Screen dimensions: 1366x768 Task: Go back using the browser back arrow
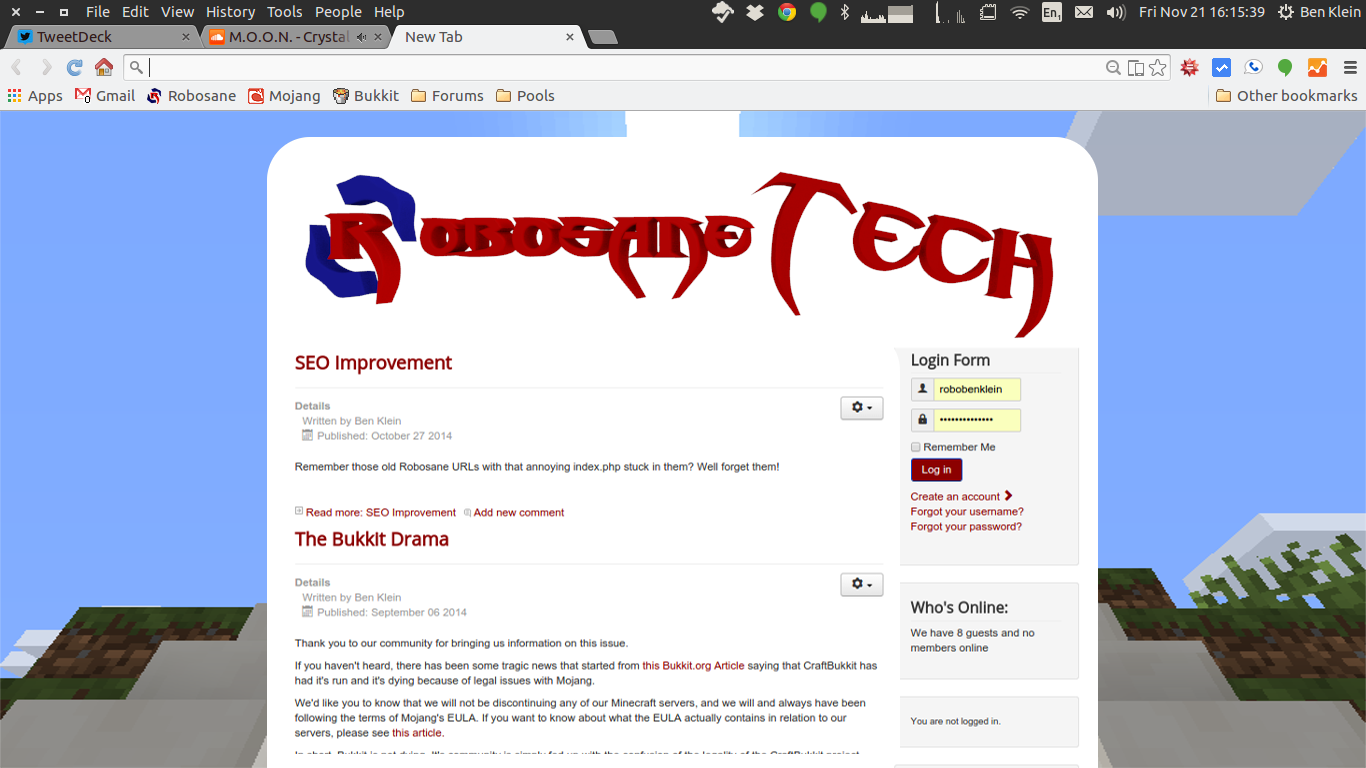[x=16, y=67]
